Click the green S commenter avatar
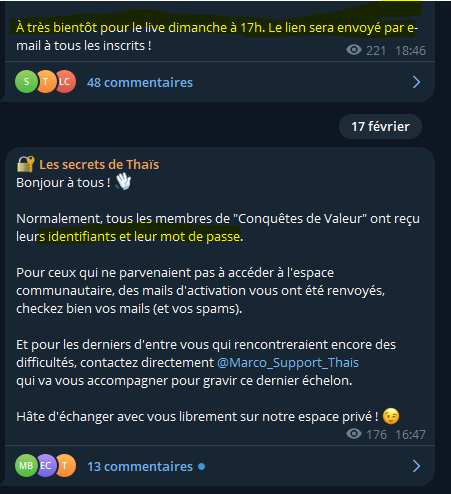 [26, 82]
